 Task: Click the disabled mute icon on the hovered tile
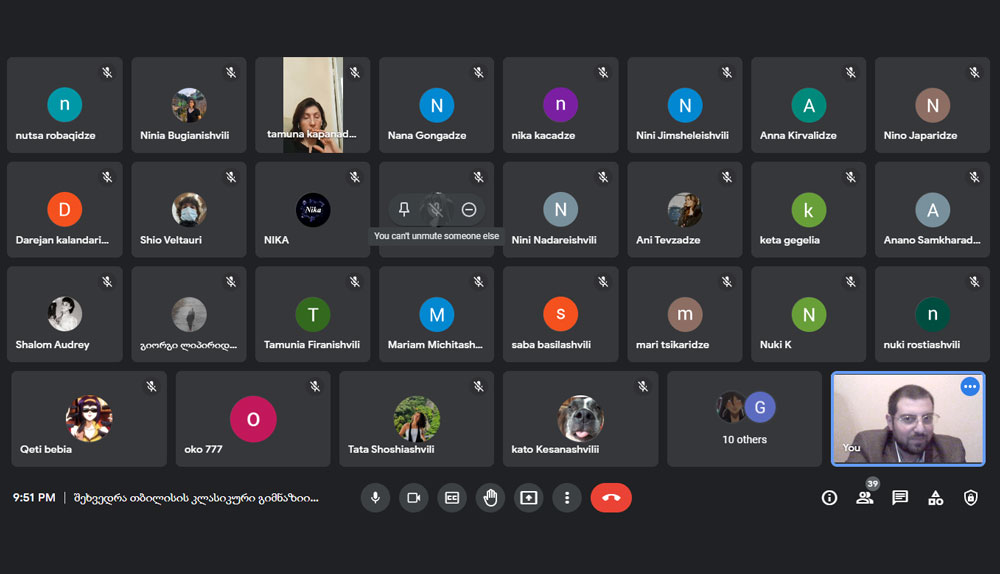point(436,209)
